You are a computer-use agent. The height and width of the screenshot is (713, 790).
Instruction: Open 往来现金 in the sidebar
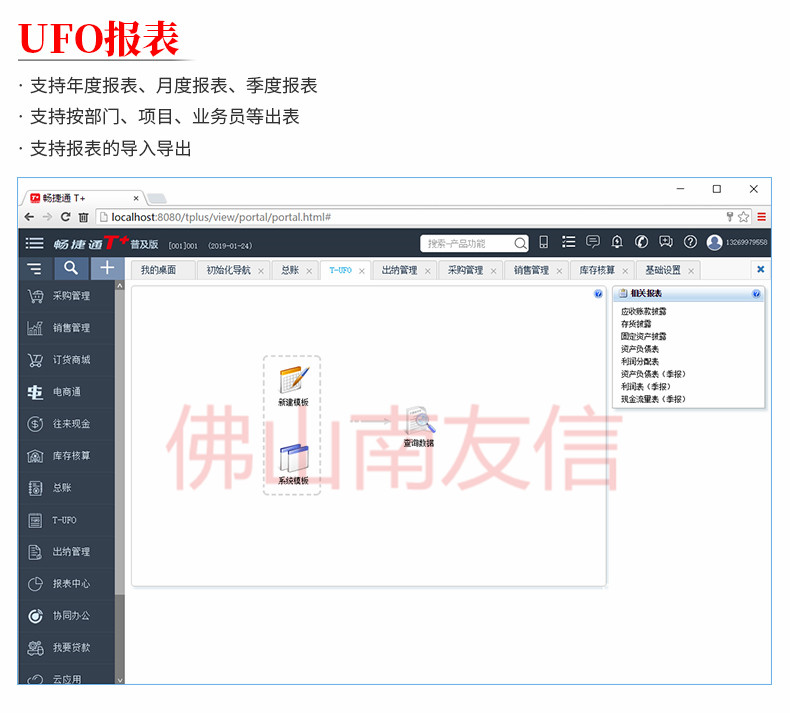click(67, 424)
